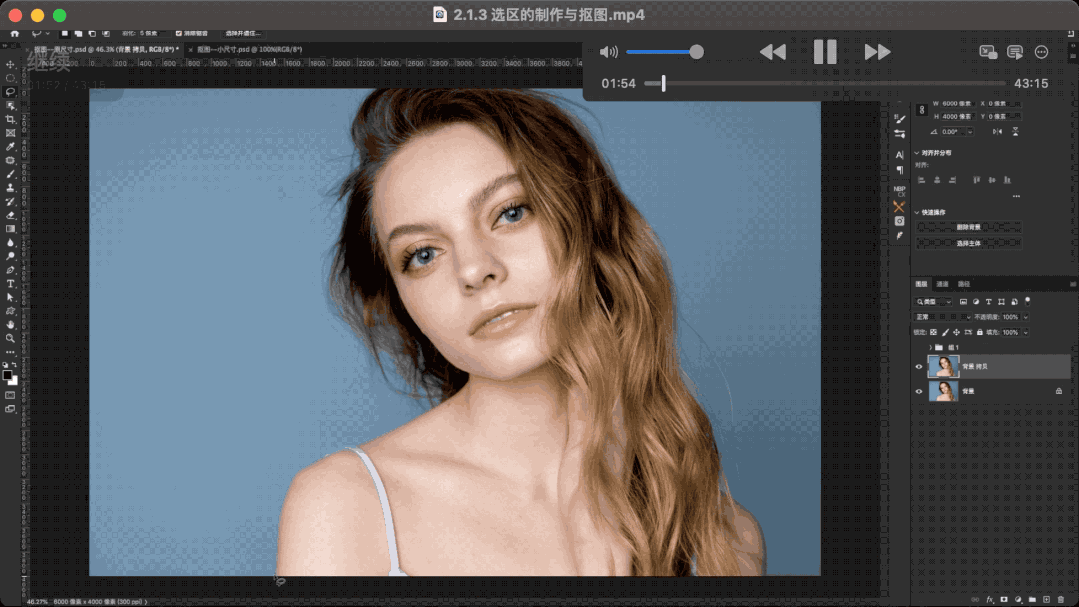Select the Lasso tool in toolbar
The image size is (1079, 607).
[x=10, y=92]
